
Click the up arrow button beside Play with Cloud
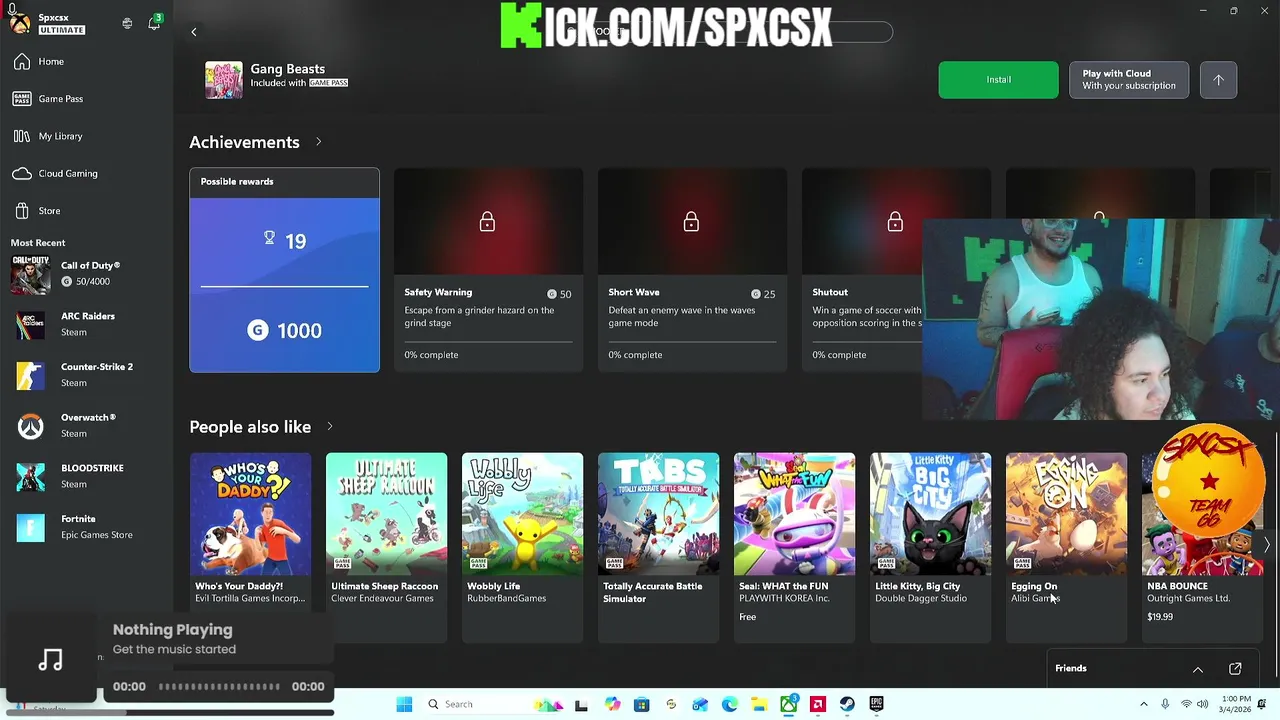[1218, 80]
